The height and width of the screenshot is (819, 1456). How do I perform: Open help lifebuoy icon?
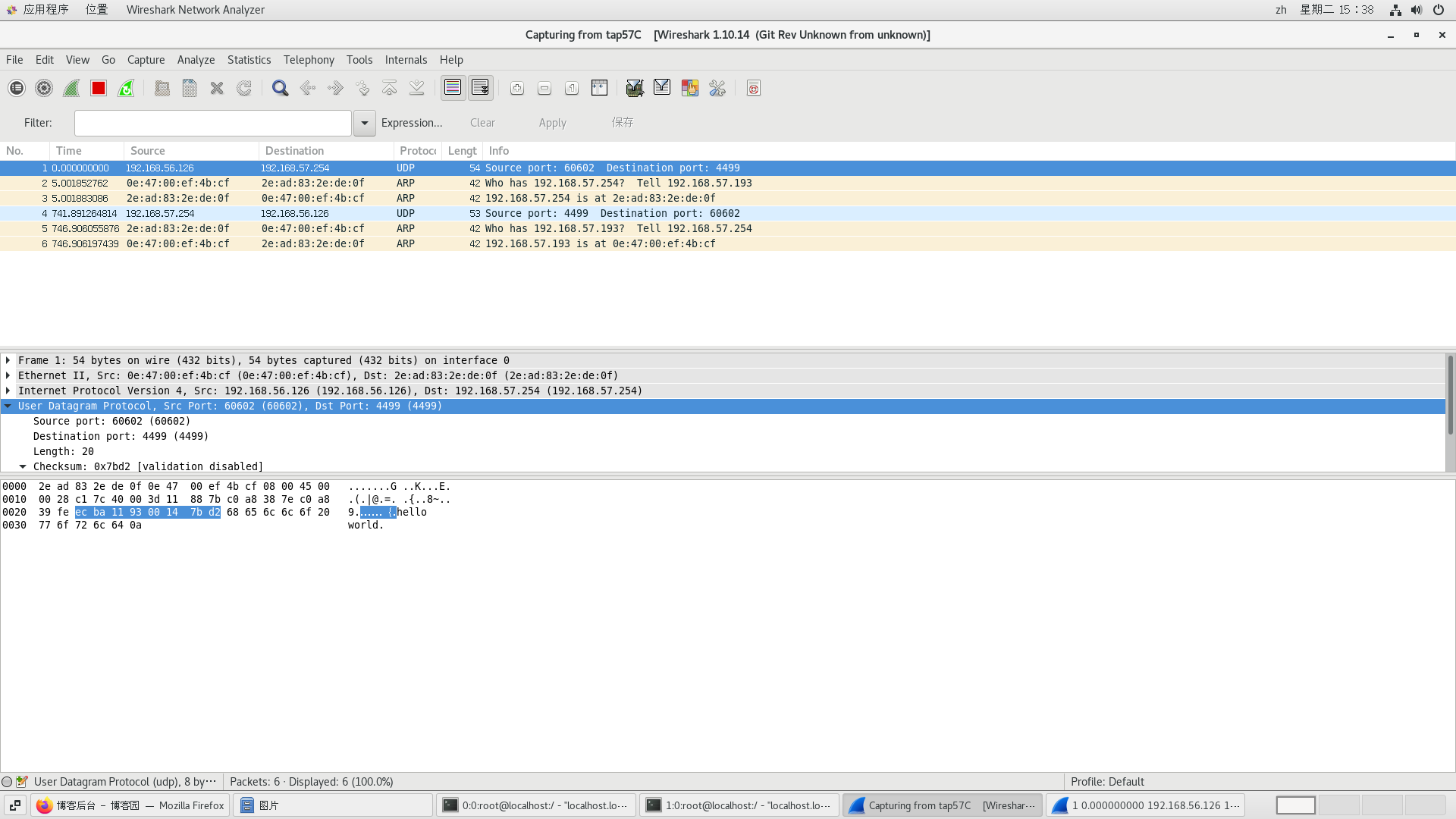(754, 88)
